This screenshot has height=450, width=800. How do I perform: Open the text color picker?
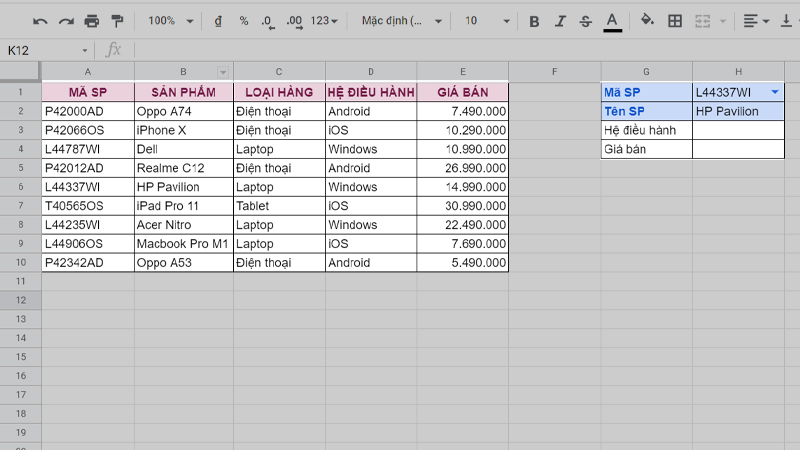612,22
